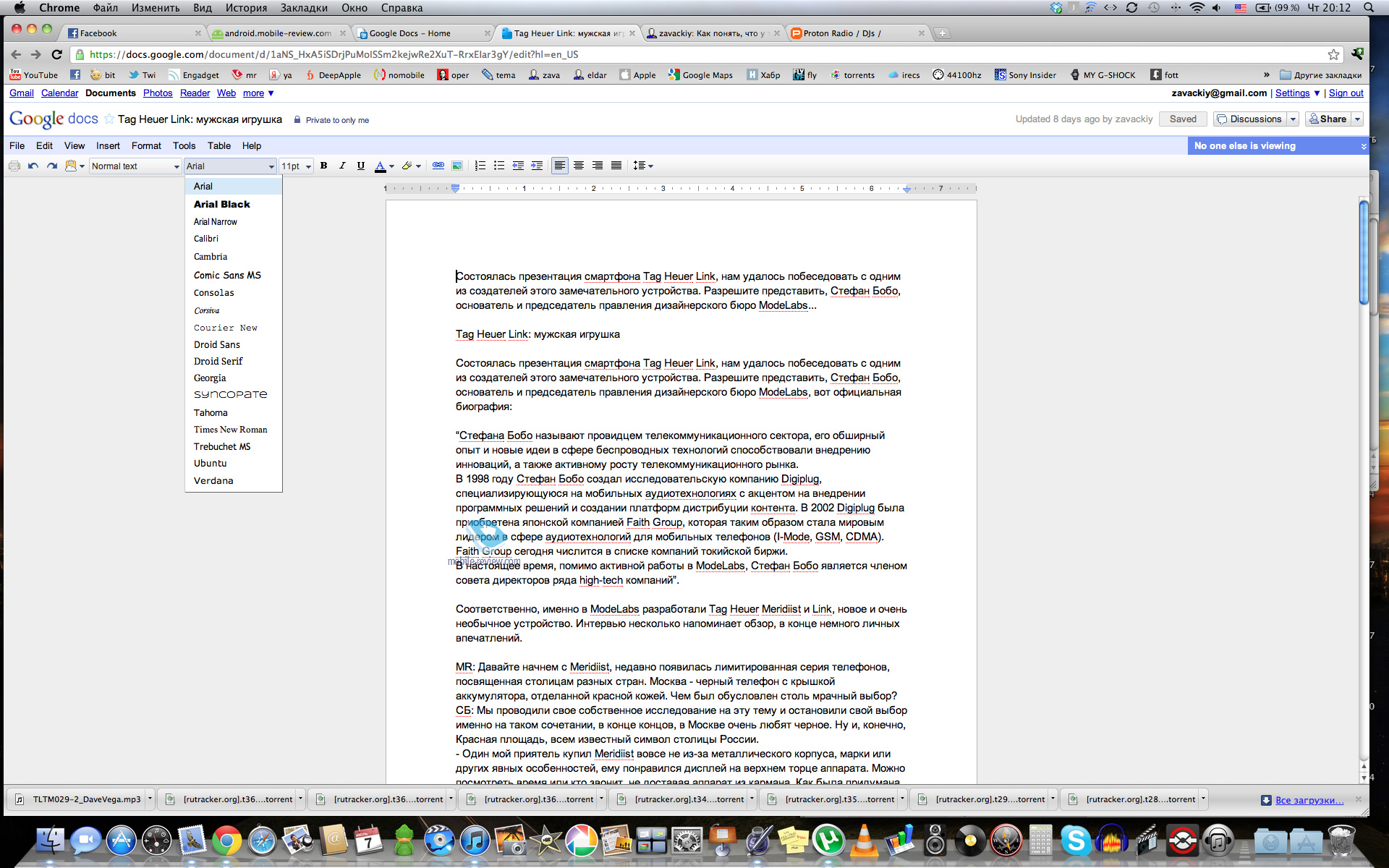Reload the page with refresh icon

point(57,54)
